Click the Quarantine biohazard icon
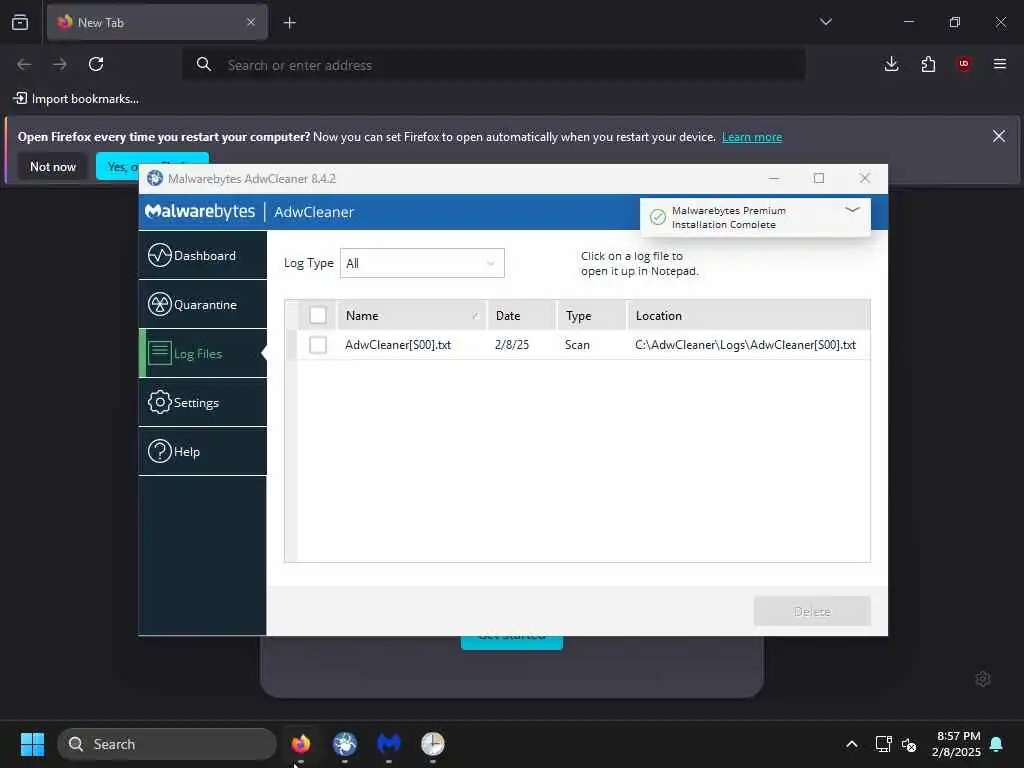 (159, 304)
